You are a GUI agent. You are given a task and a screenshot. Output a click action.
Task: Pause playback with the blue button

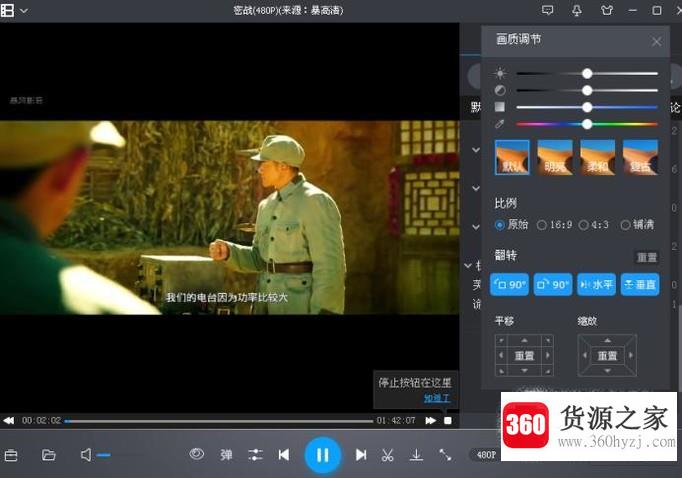322,455
